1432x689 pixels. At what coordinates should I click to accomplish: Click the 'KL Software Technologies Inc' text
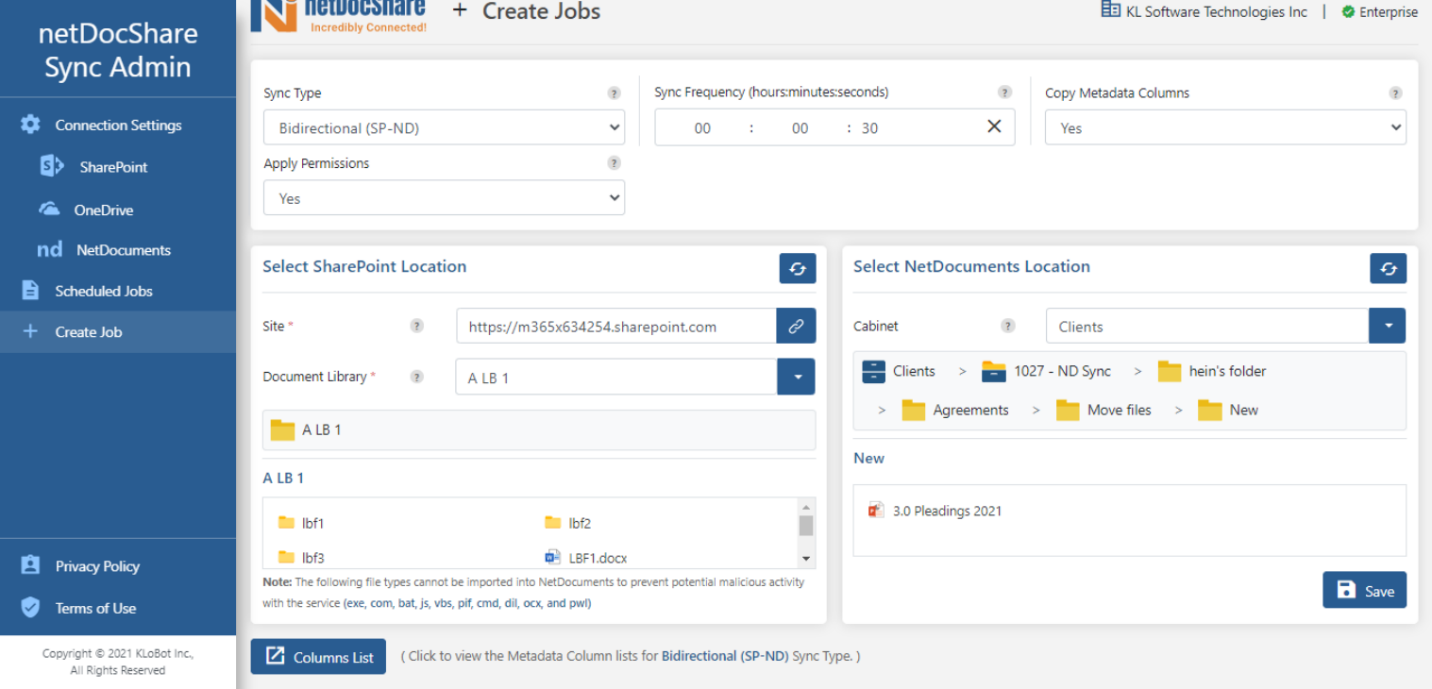(1217, 12)
